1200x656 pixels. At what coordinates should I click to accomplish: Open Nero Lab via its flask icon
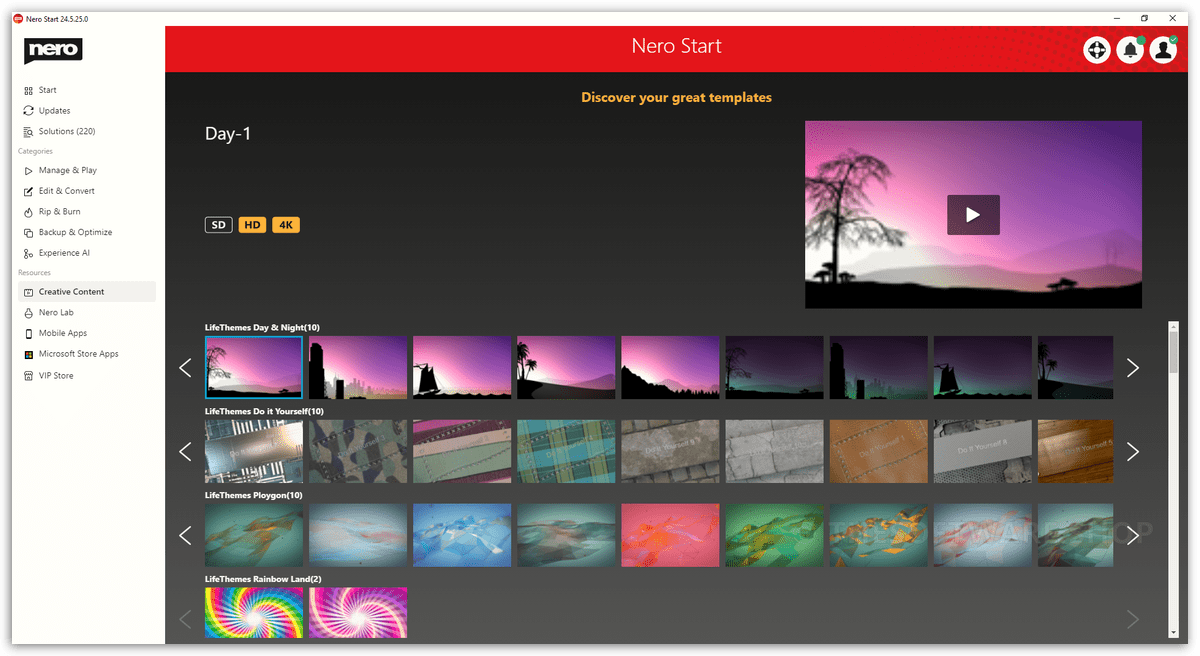tap(29, 313)
